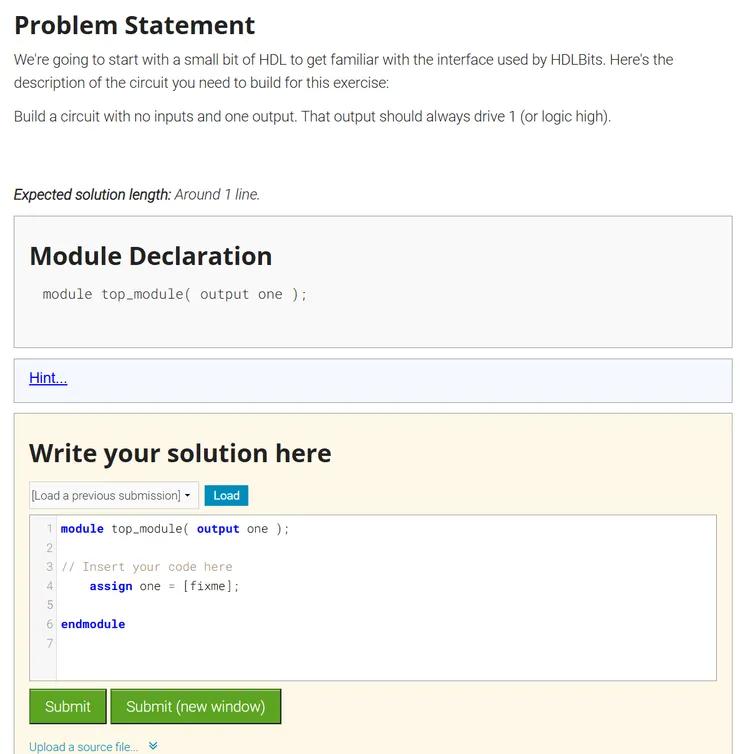The height and width of the screenshot is (754, 740).
Task: Click the assign keyword on line 4
Action: (x=111, y=586)
